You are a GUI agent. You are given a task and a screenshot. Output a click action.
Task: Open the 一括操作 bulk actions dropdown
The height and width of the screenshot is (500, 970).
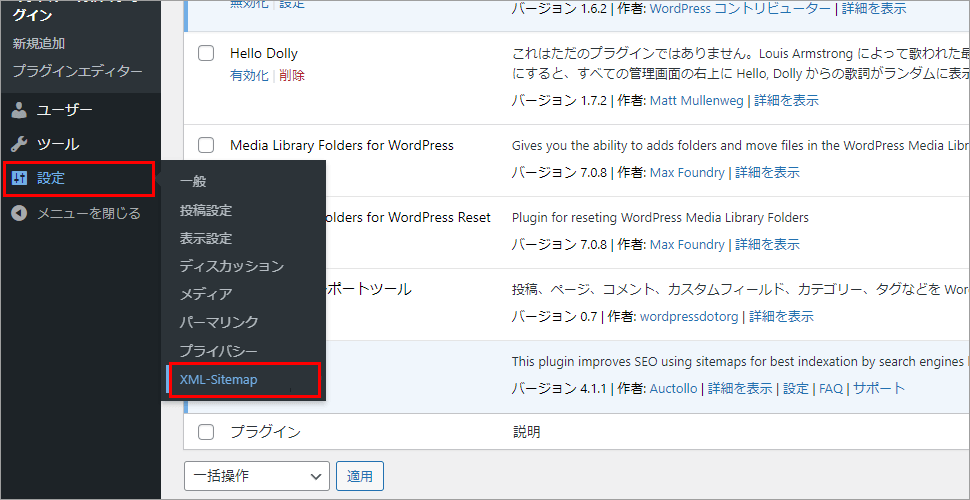click(257, 476)
